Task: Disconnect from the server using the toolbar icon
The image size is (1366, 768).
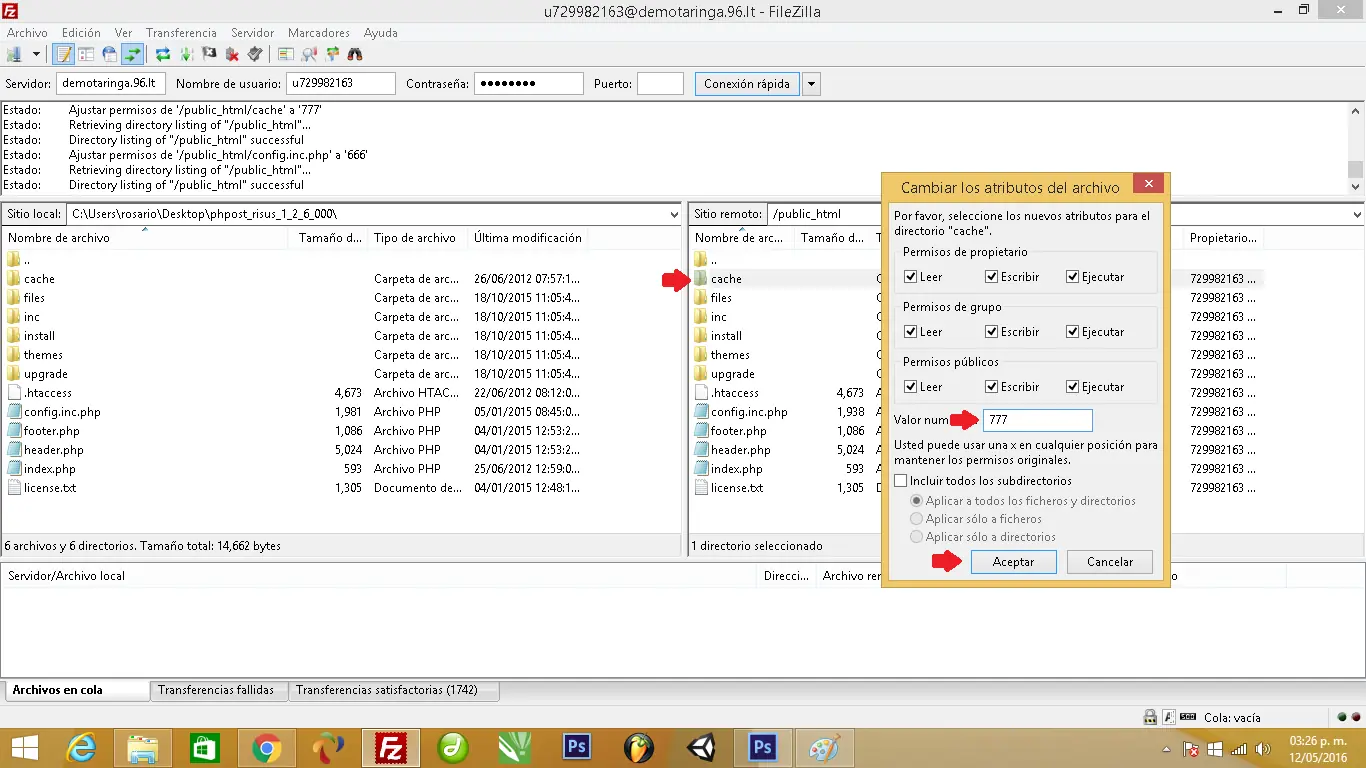Action: click(x=232, y=54)
